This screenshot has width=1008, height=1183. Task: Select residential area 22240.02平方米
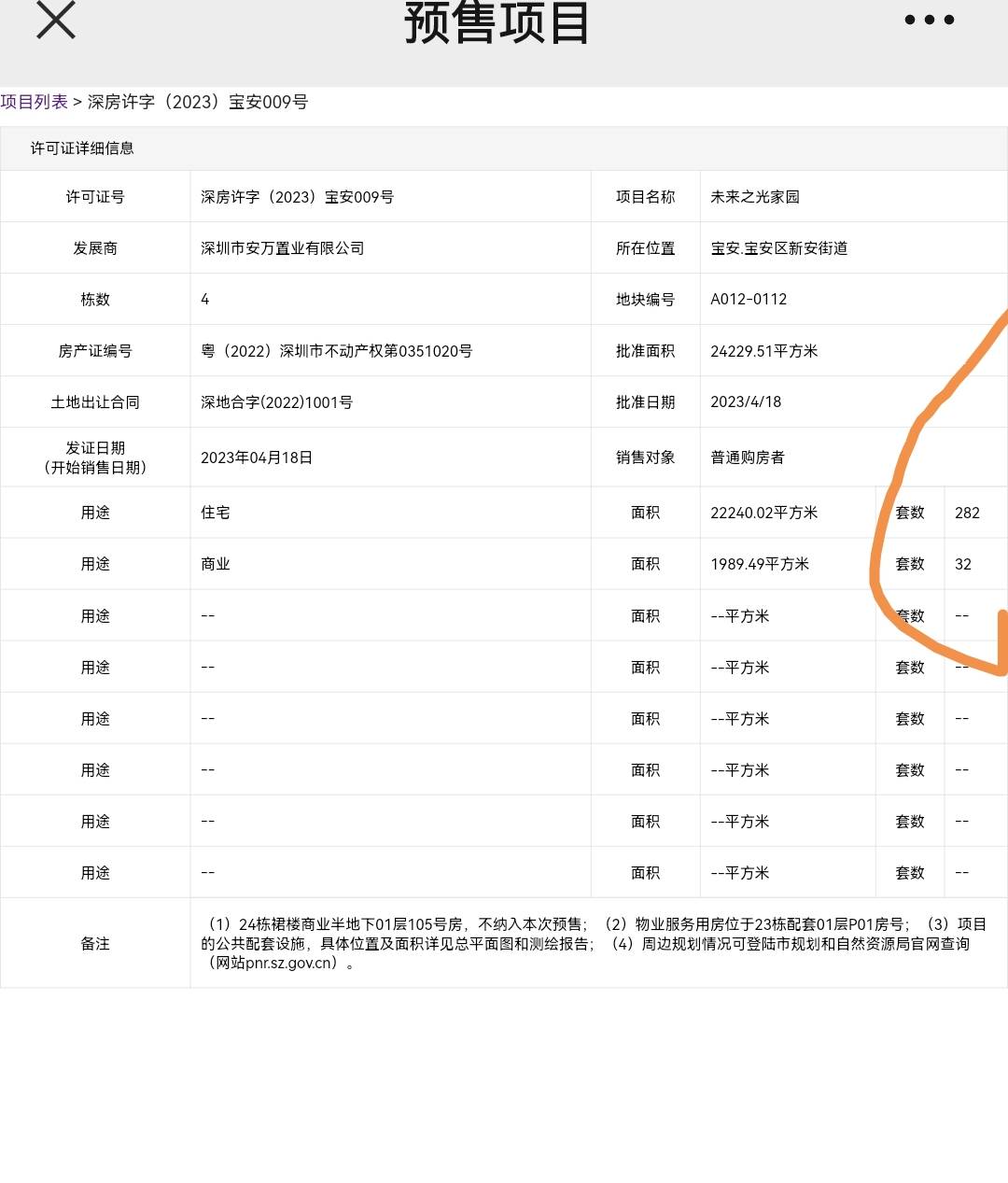(764, 513)
